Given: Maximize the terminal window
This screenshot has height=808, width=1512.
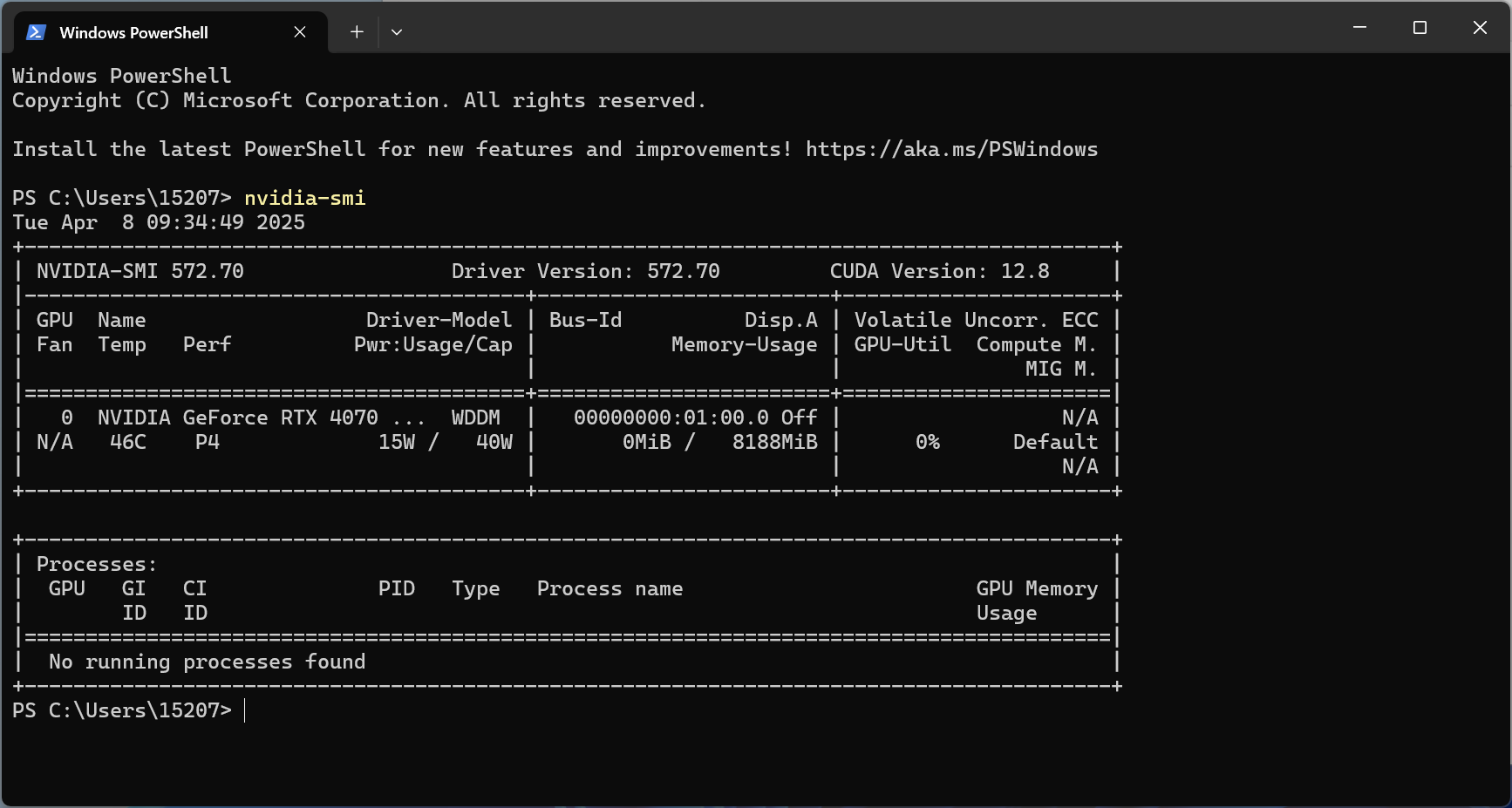Looking at the screenshot, I should click(x=1420, y=28).
